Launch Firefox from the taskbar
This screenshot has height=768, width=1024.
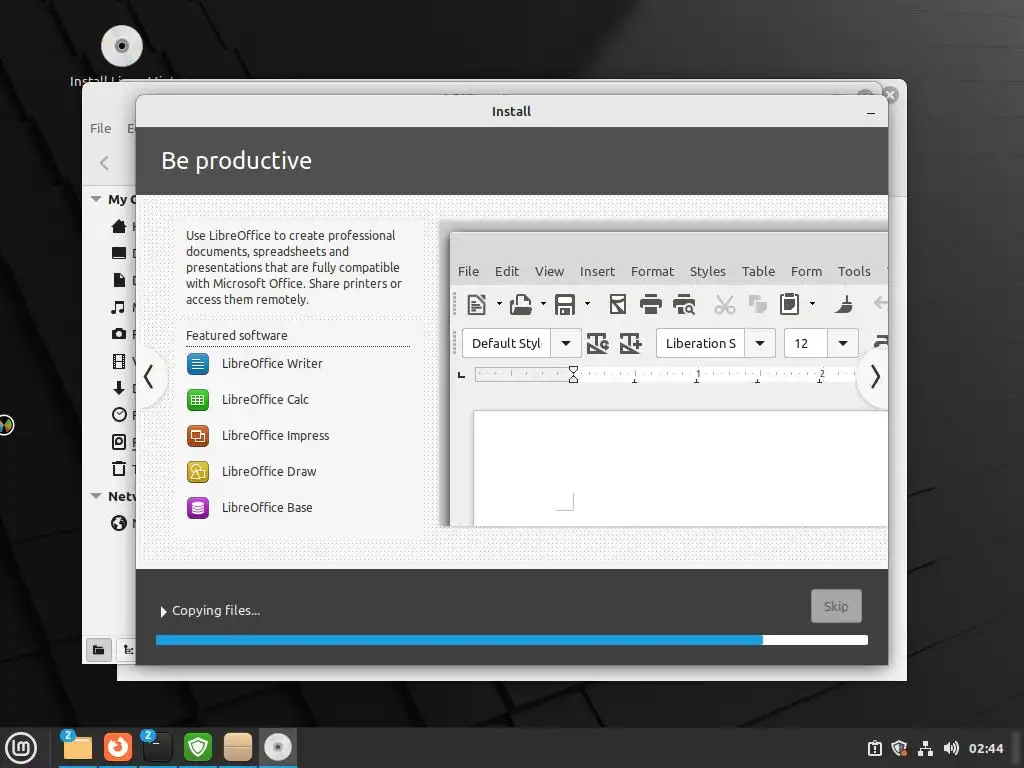pyautogui.click(x=118, y=747)
